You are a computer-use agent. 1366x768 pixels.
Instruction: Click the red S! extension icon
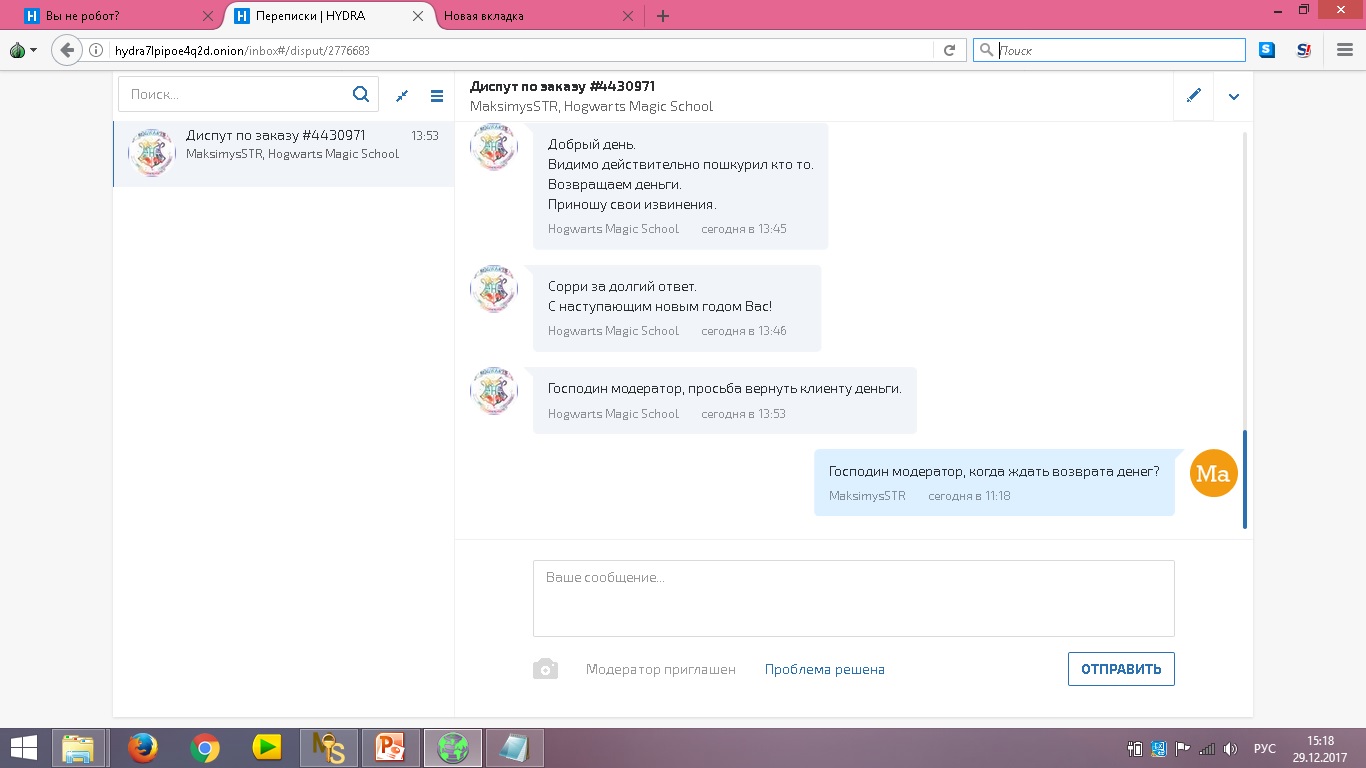(x=1303, y=50)
